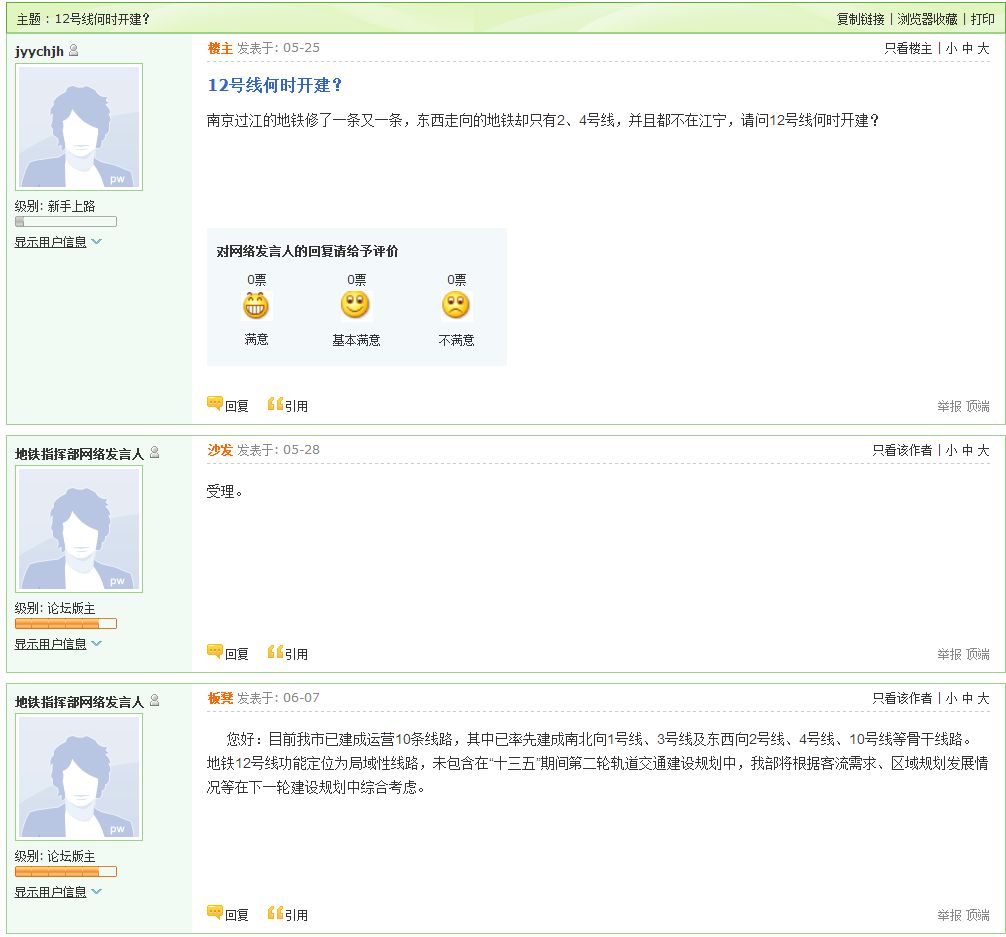The height and width of the screenshot is (937, 1006).
Task: Click the orange level bar in the 沙发 post
Action: pos(66,623)
